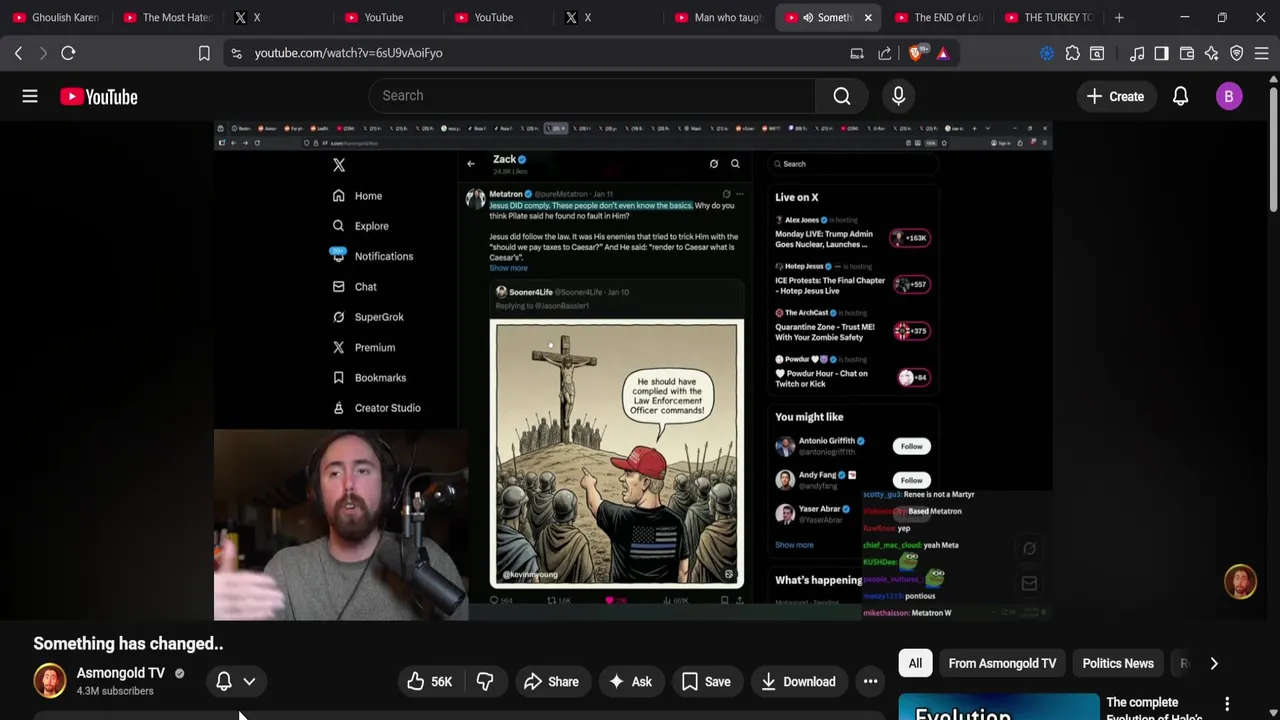Switch to the Man who taught tab
This screenshot has height=720, width=1280.
tap(718, 17)
